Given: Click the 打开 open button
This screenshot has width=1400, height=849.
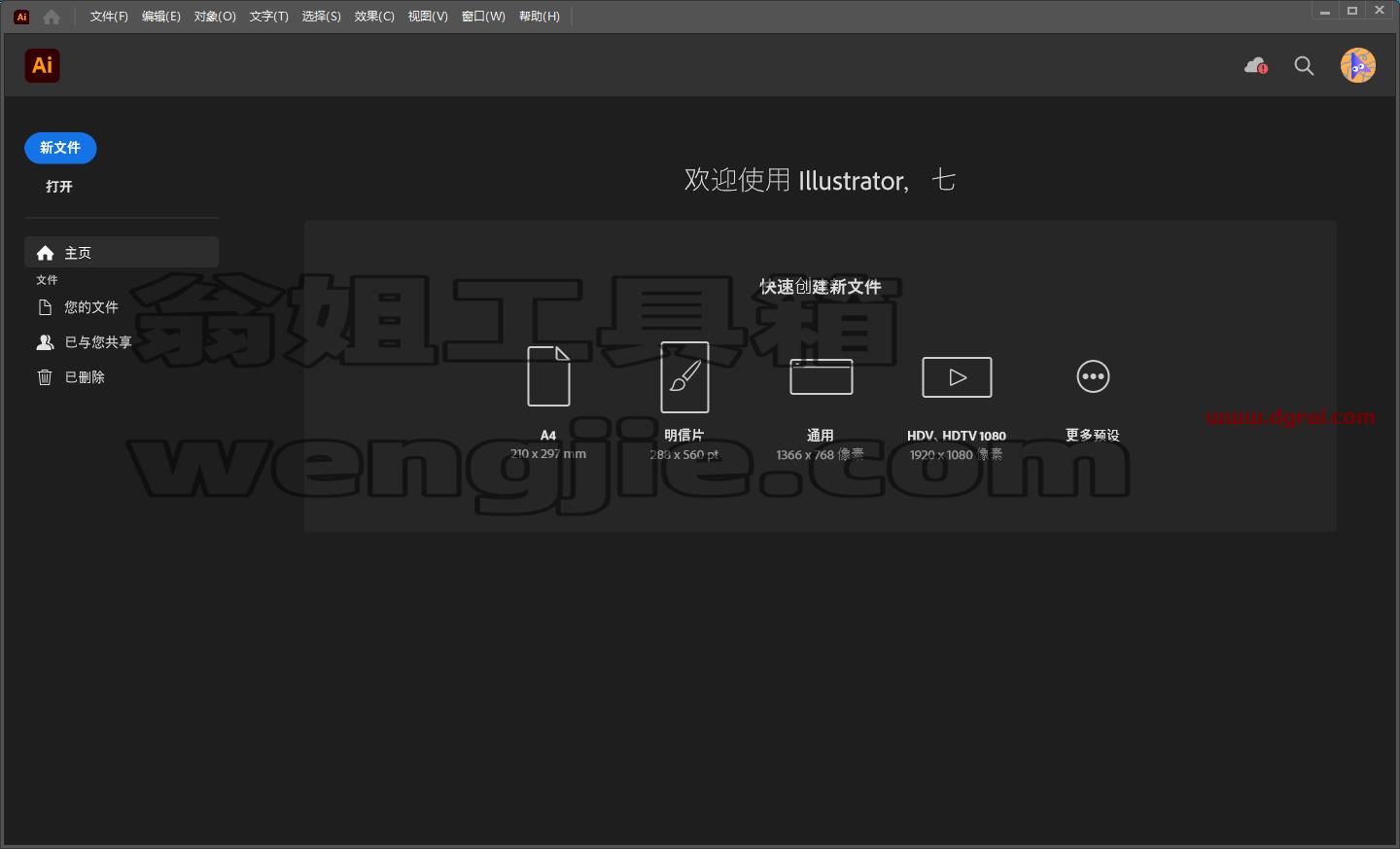Looking at the screenshot, I should click(59, 186).
